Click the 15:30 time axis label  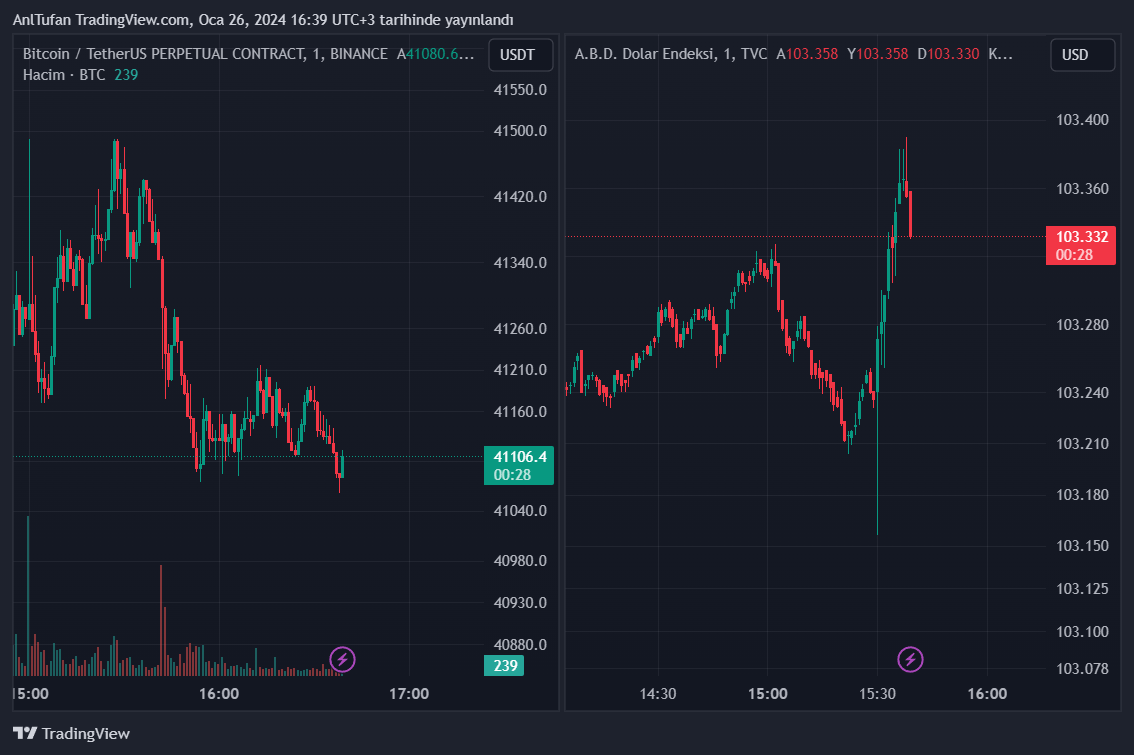tap(877, 693)
